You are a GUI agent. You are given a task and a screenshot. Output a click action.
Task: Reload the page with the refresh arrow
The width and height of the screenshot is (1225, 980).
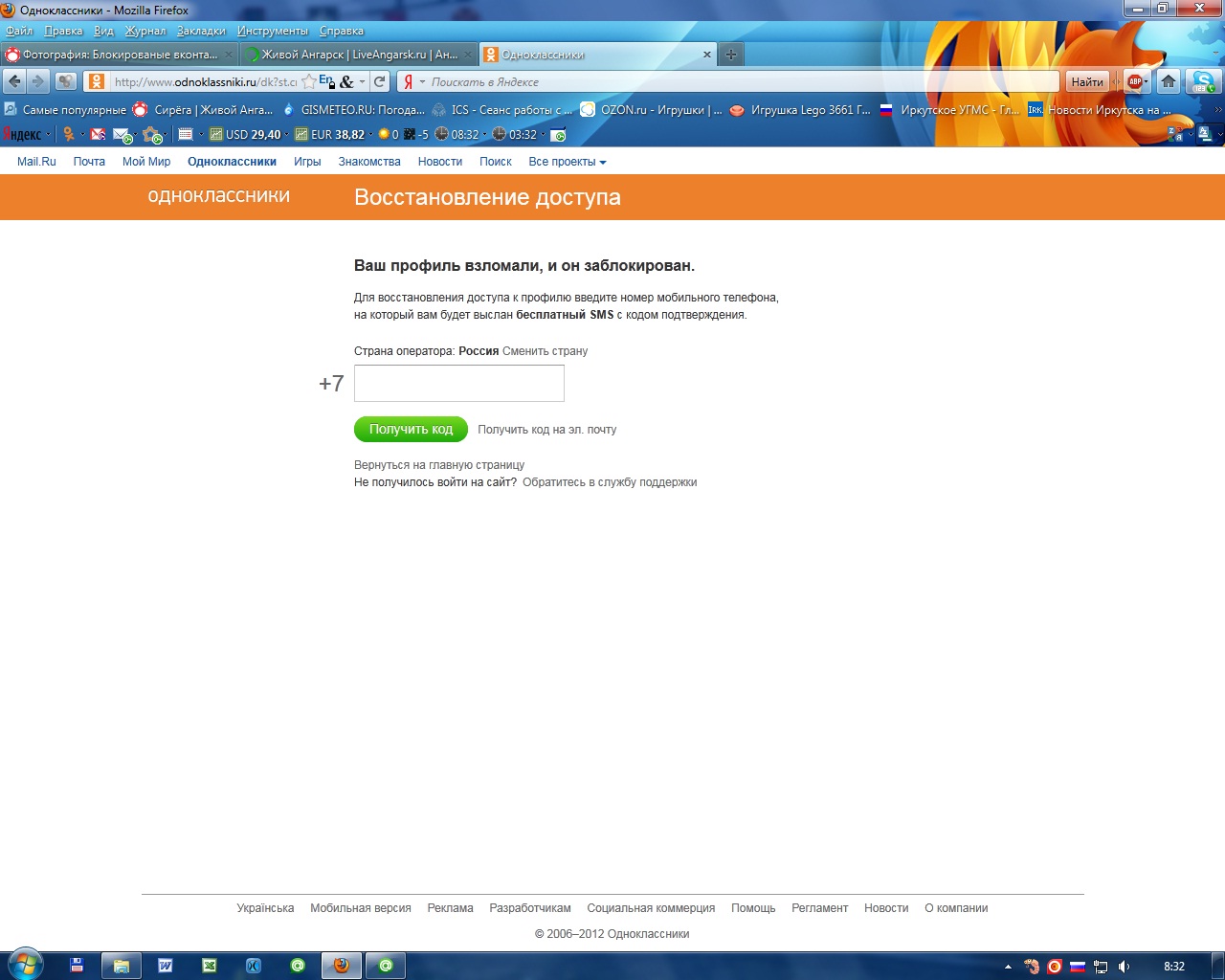point(380,82)
